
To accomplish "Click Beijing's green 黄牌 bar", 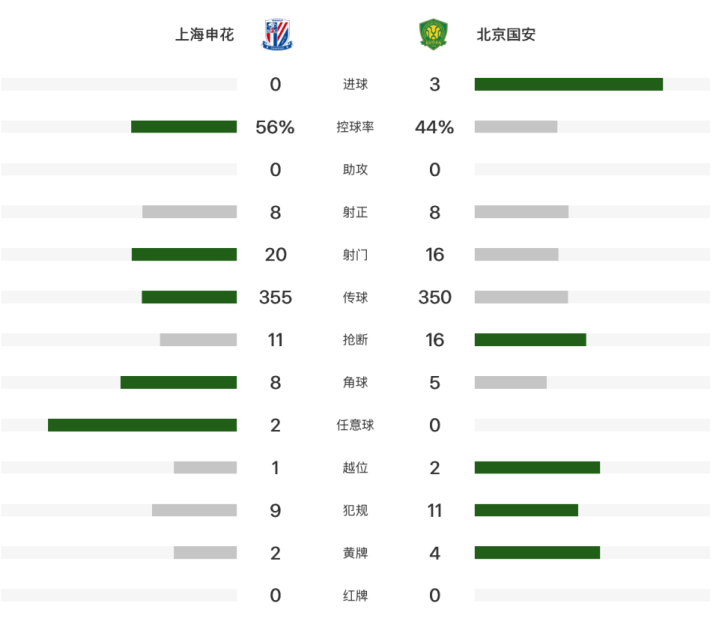I will tap(537, 553).
